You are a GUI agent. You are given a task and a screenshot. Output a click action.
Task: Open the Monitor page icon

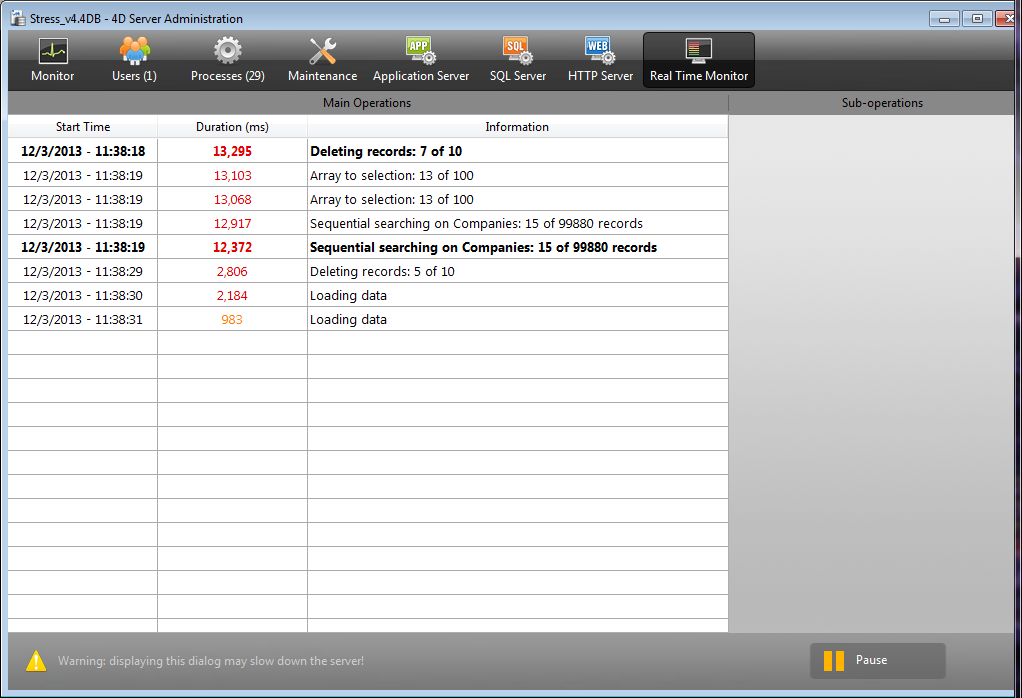[52, 51]
